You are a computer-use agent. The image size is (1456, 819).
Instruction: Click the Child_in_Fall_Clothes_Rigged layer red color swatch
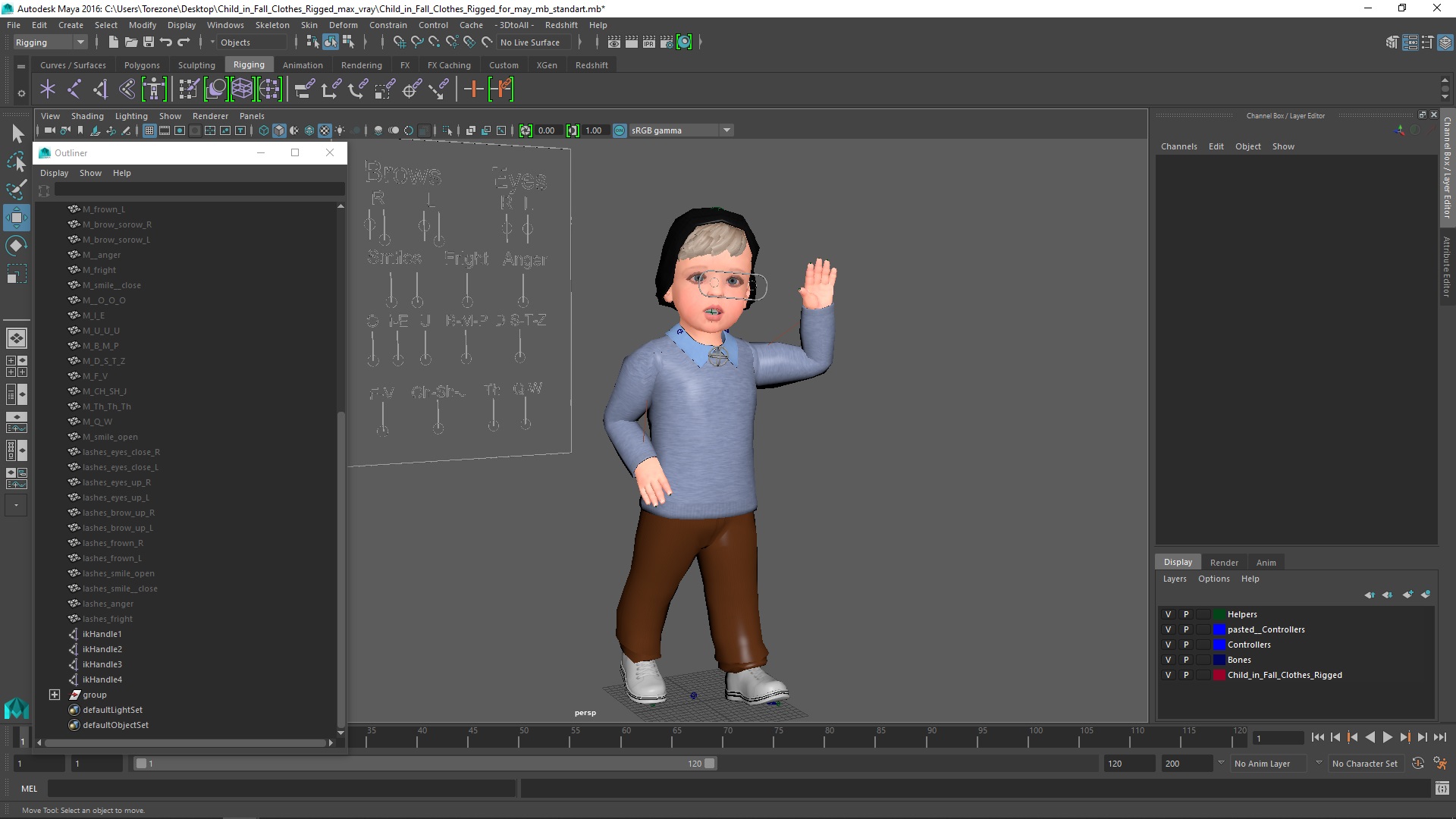1219,675
